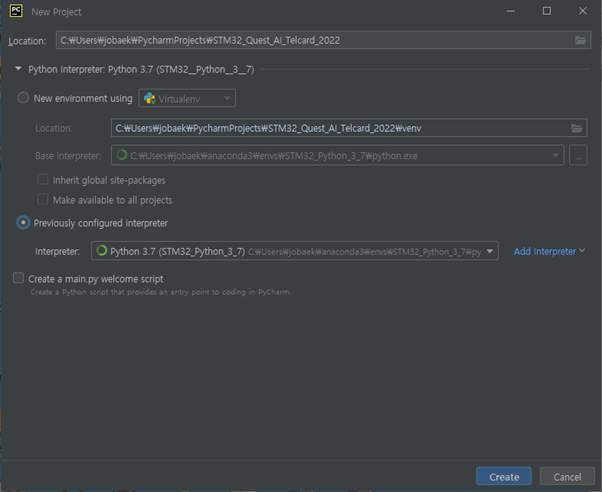Select New environment using radio button
This screenshot has width=602, height=492.
click(23, 98)
